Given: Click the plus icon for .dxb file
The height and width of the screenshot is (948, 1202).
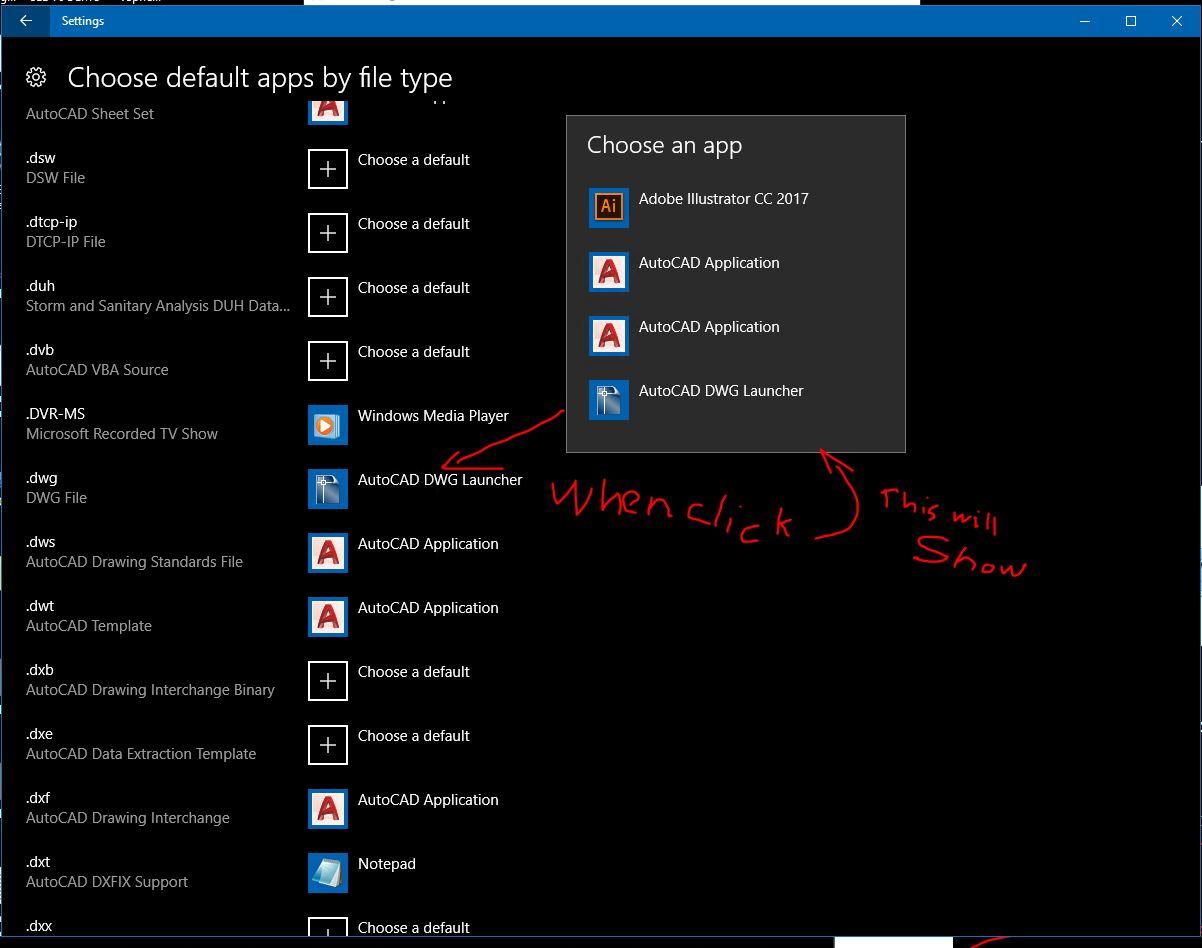Looking at the screenshot, I should tap(328, 681).
